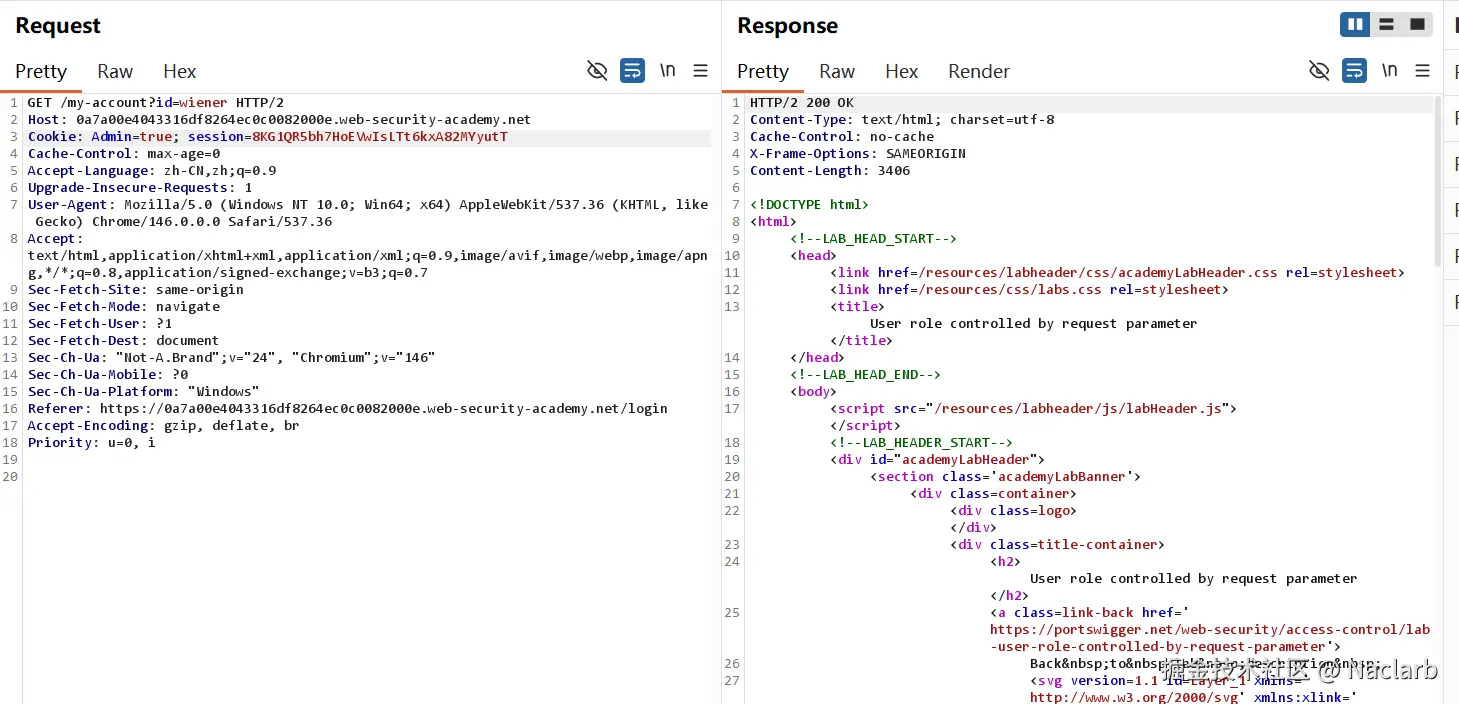Toggle the \n newline display in the Request panel
Screen dimensions: 1459x704
667,70
